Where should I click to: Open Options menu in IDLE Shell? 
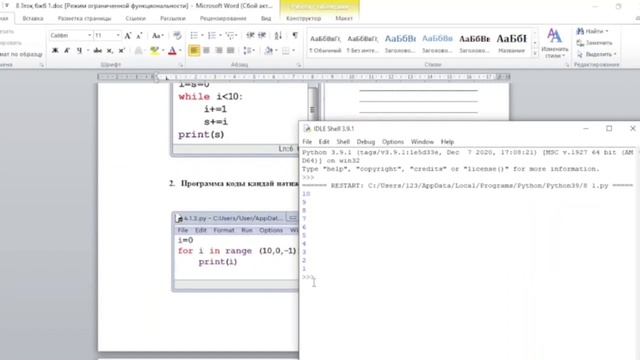pyautogui.click(x=393, y=142)
